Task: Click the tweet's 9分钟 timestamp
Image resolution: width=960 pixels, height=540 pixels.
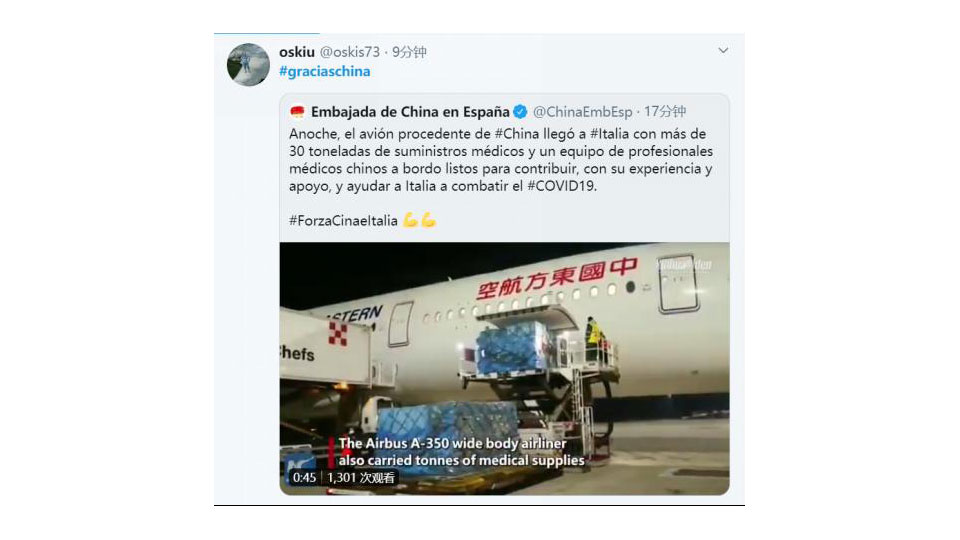Action: tap(410, 52)
